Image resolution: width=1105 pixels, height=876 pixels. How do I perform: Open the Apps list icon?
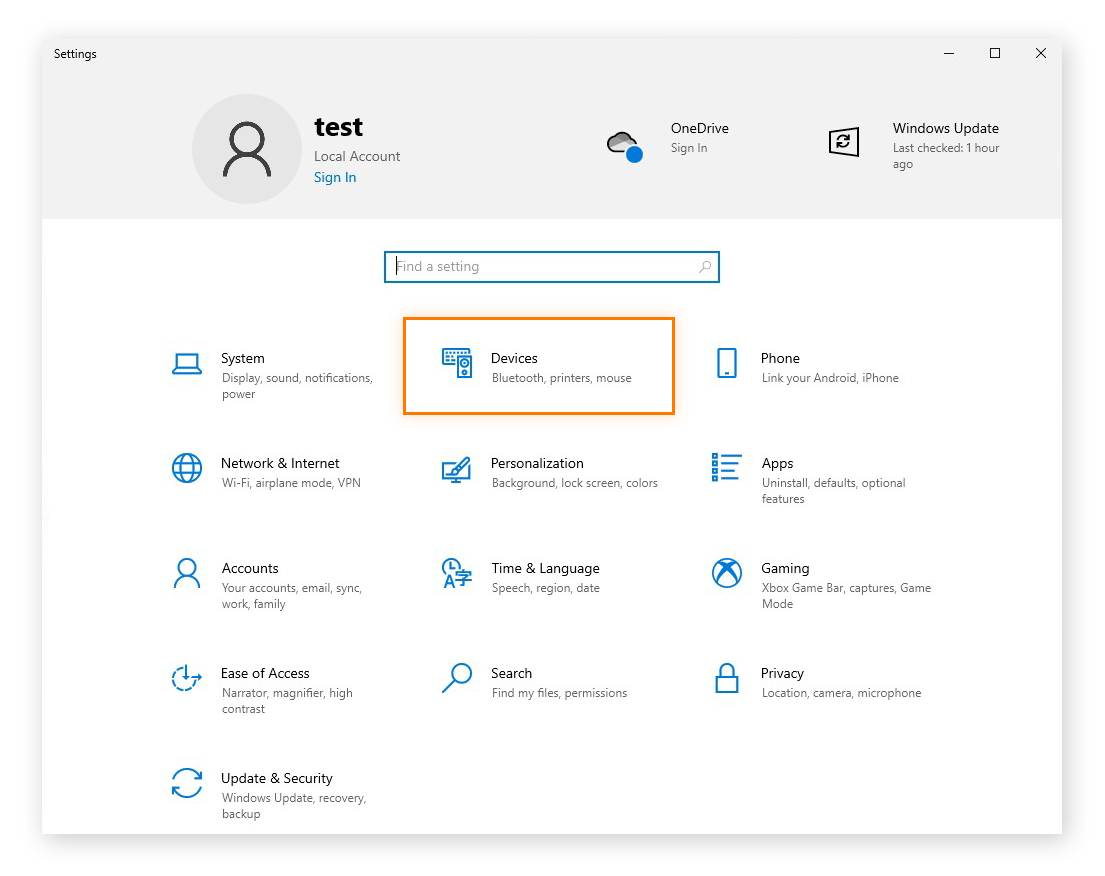(727, 467)
